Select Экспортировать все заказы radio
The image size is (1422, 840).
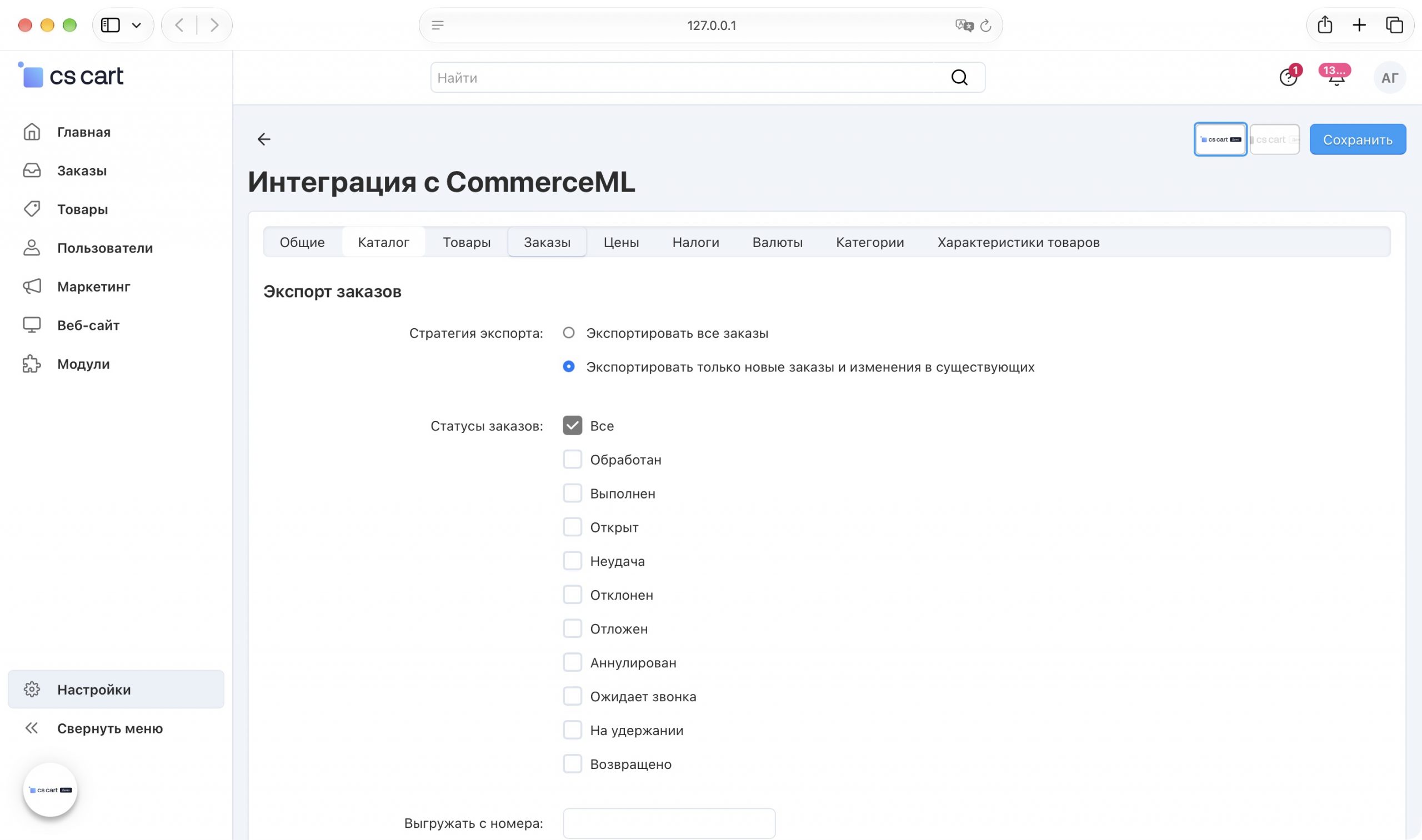569,333
